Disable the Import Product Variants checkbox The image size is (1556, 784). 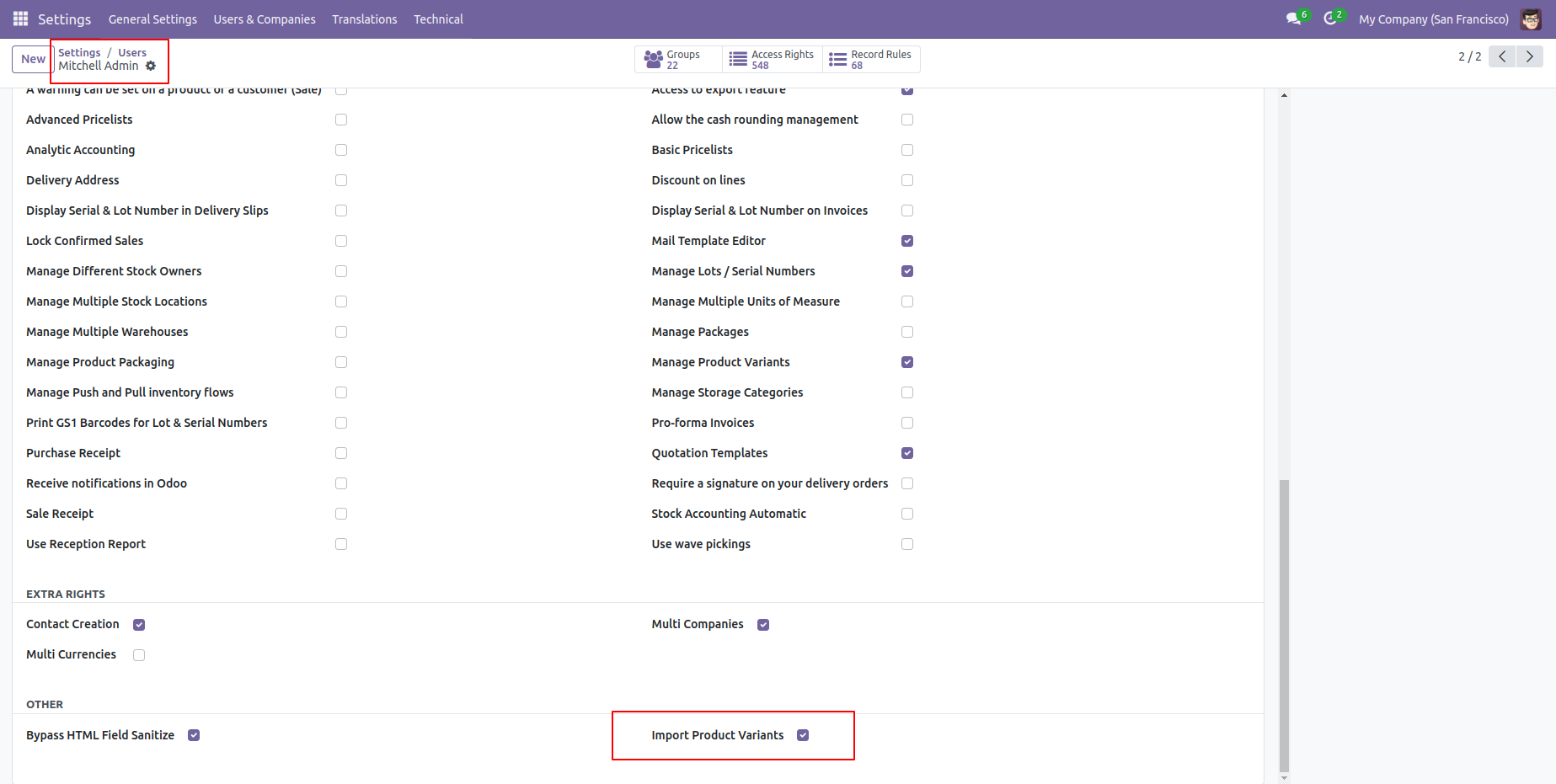pyautogui.click(x=802, y=734)
